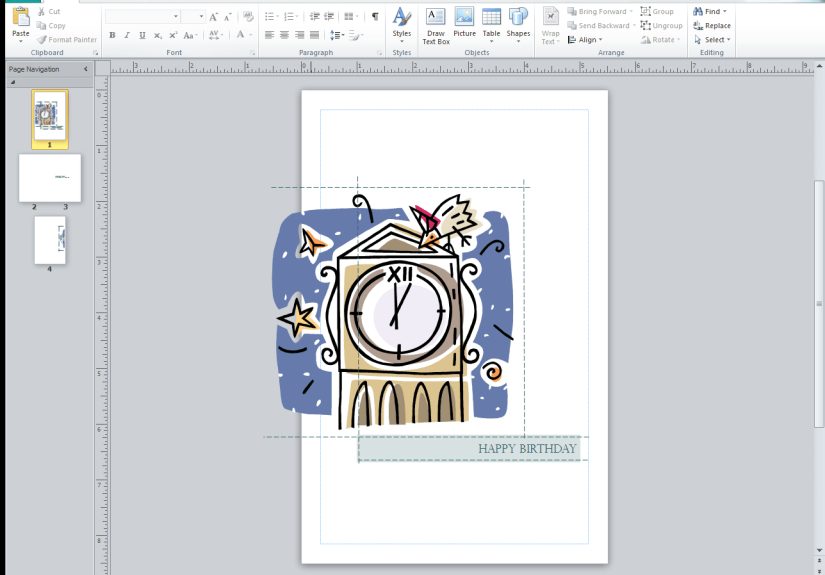The image size is (825, 575).
Task: Toggle Bold formatting
Action: tap(112, 35)
